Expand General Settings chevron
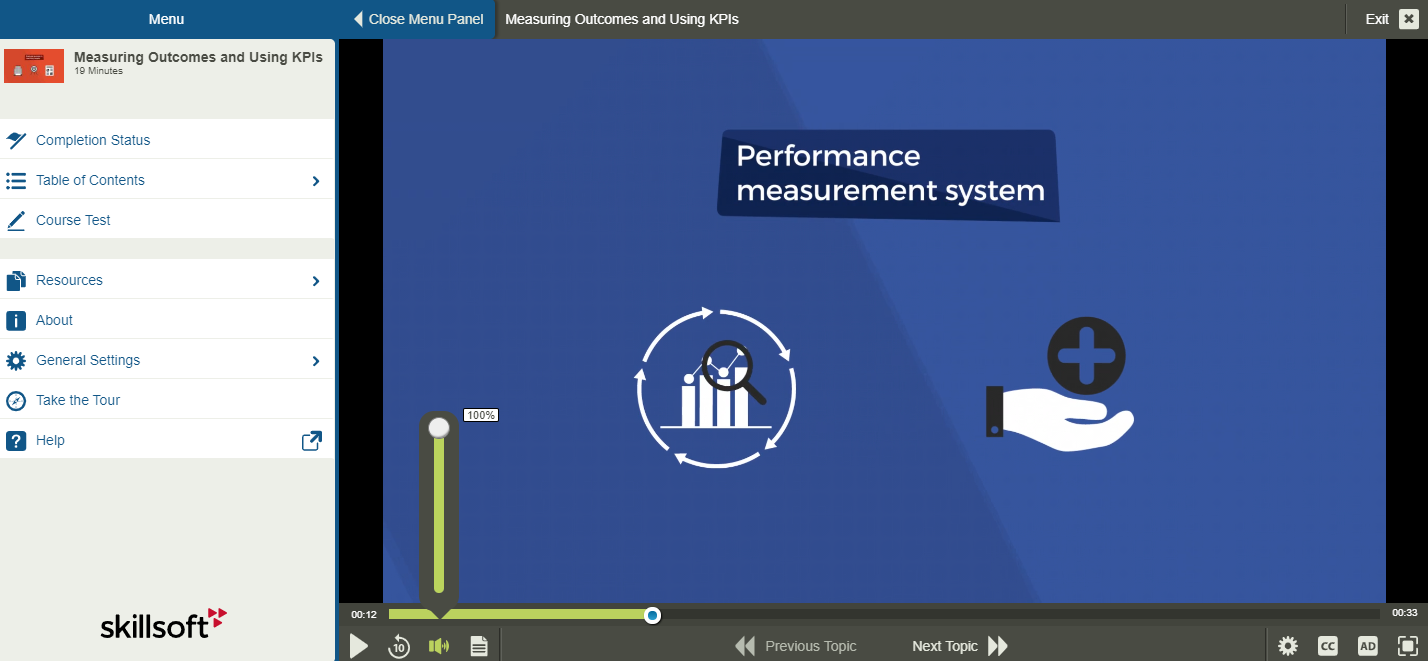1428x661 pixels. pos(316,361)
